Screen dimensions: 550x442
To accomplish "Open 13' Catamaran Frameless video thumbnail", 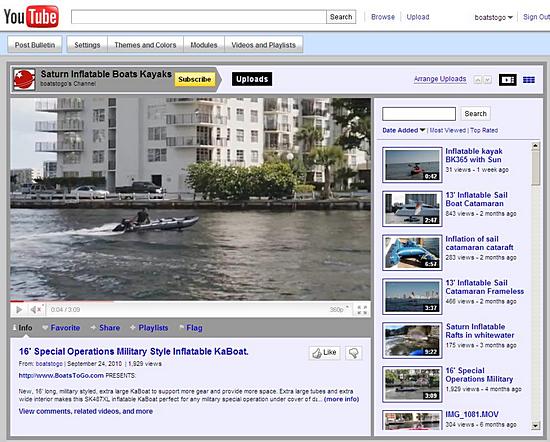I will [x=412, y=296].
